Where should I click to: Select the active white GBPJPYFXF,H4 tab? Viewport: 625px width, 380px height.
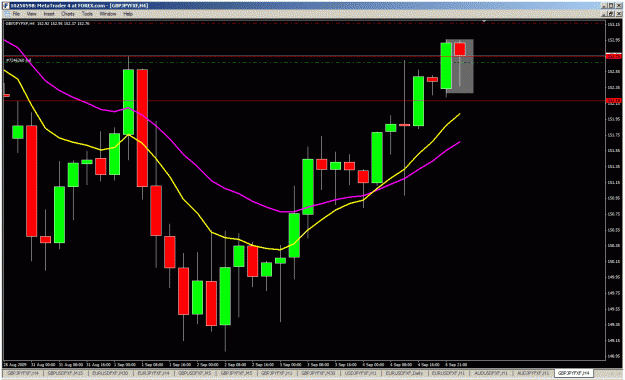pyautogui.click(x=573, y=373)
